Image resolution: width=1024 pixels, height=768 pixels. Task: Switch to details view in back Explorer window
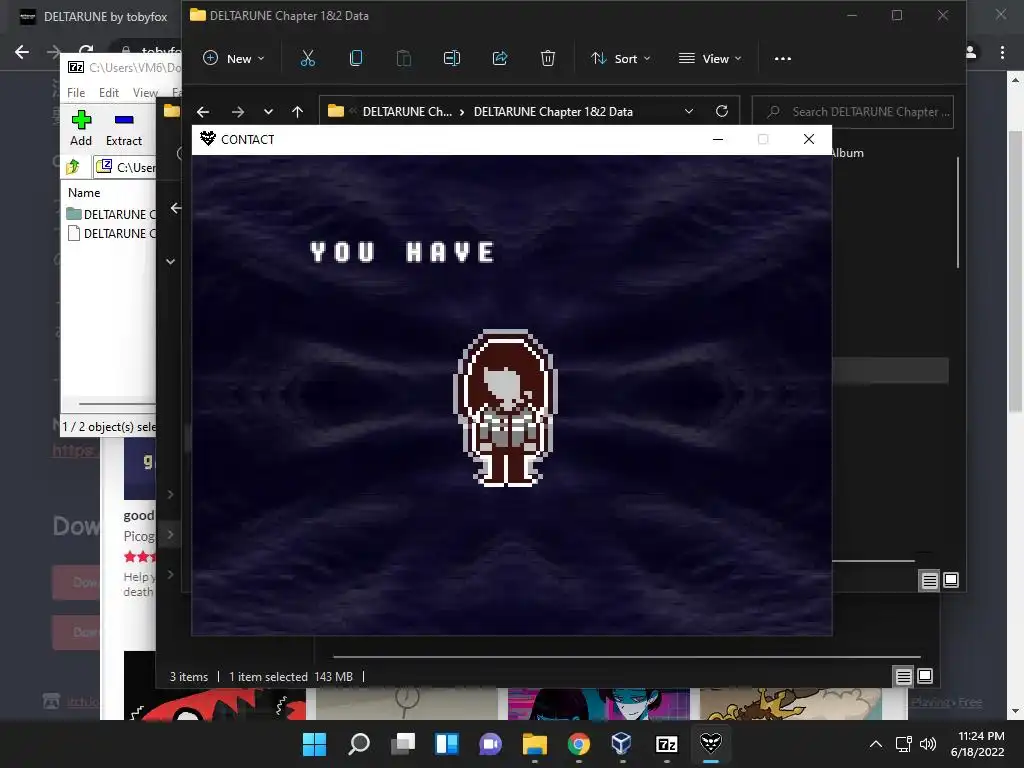[903, 677]
